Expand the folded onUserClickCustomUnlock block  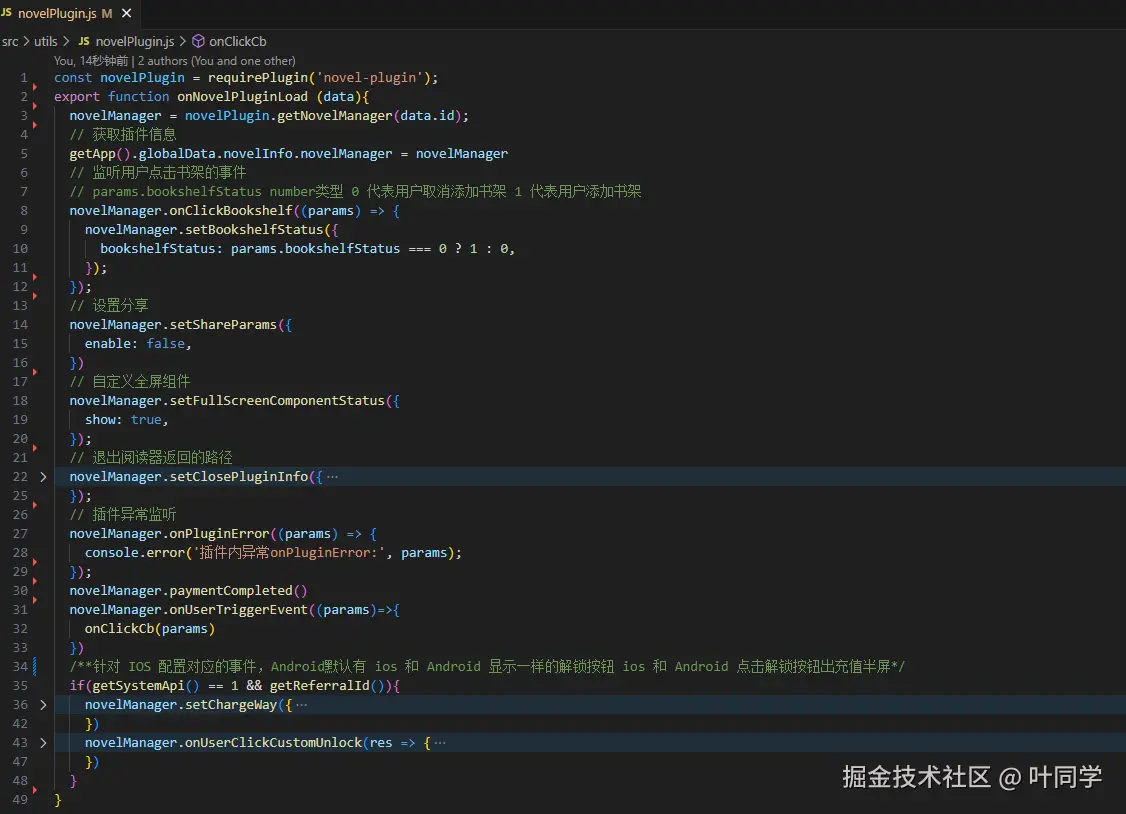(x=43, y=743)
